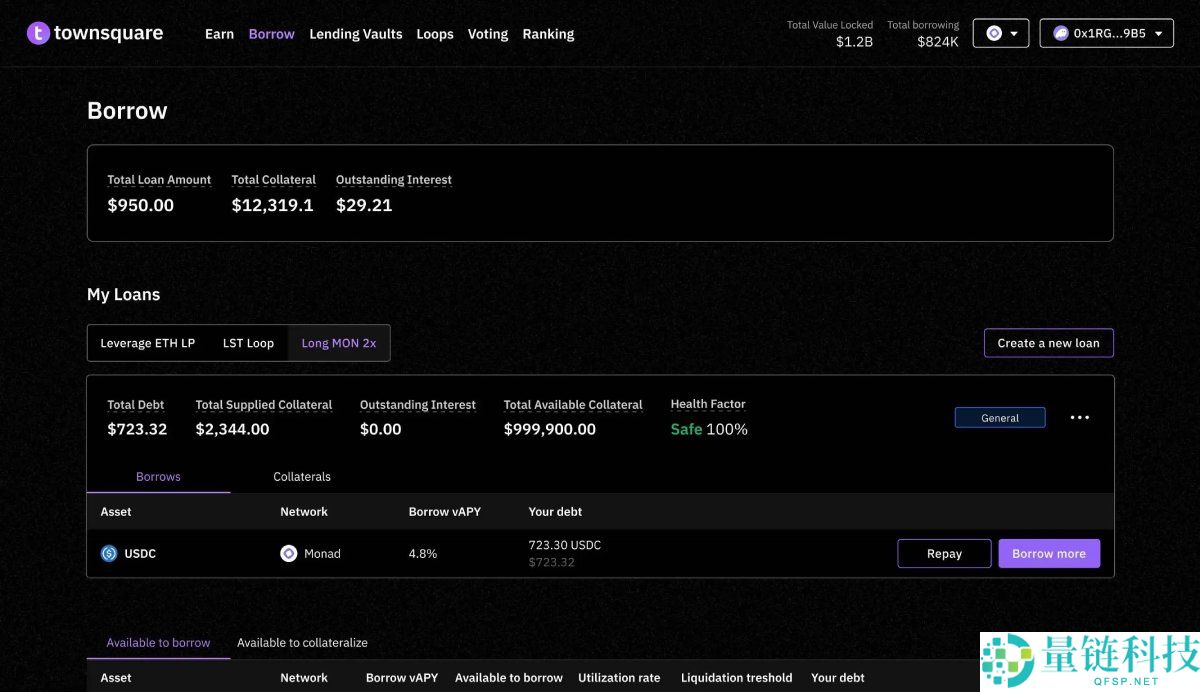This screenshot has width=1200, height=692.
Task: Open the network selector dropdown
Action: point(1000,33)
